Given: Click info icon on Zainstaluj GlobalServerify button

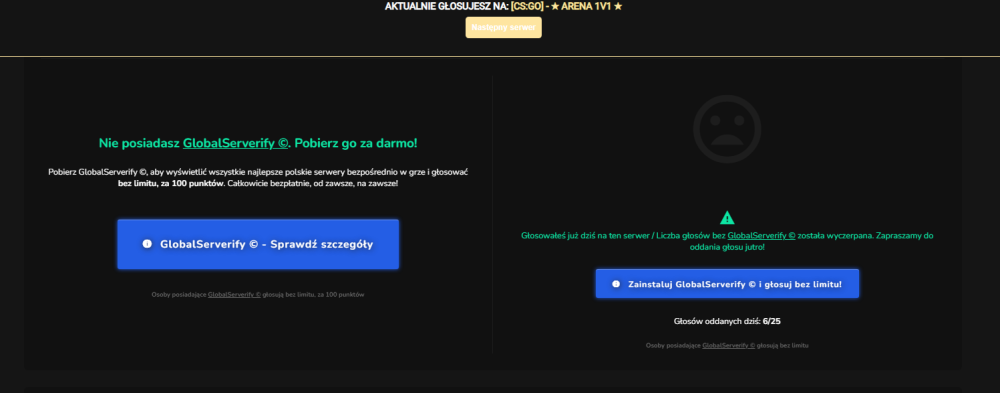Looking at the screenshot, I should [x=616, y=284].
